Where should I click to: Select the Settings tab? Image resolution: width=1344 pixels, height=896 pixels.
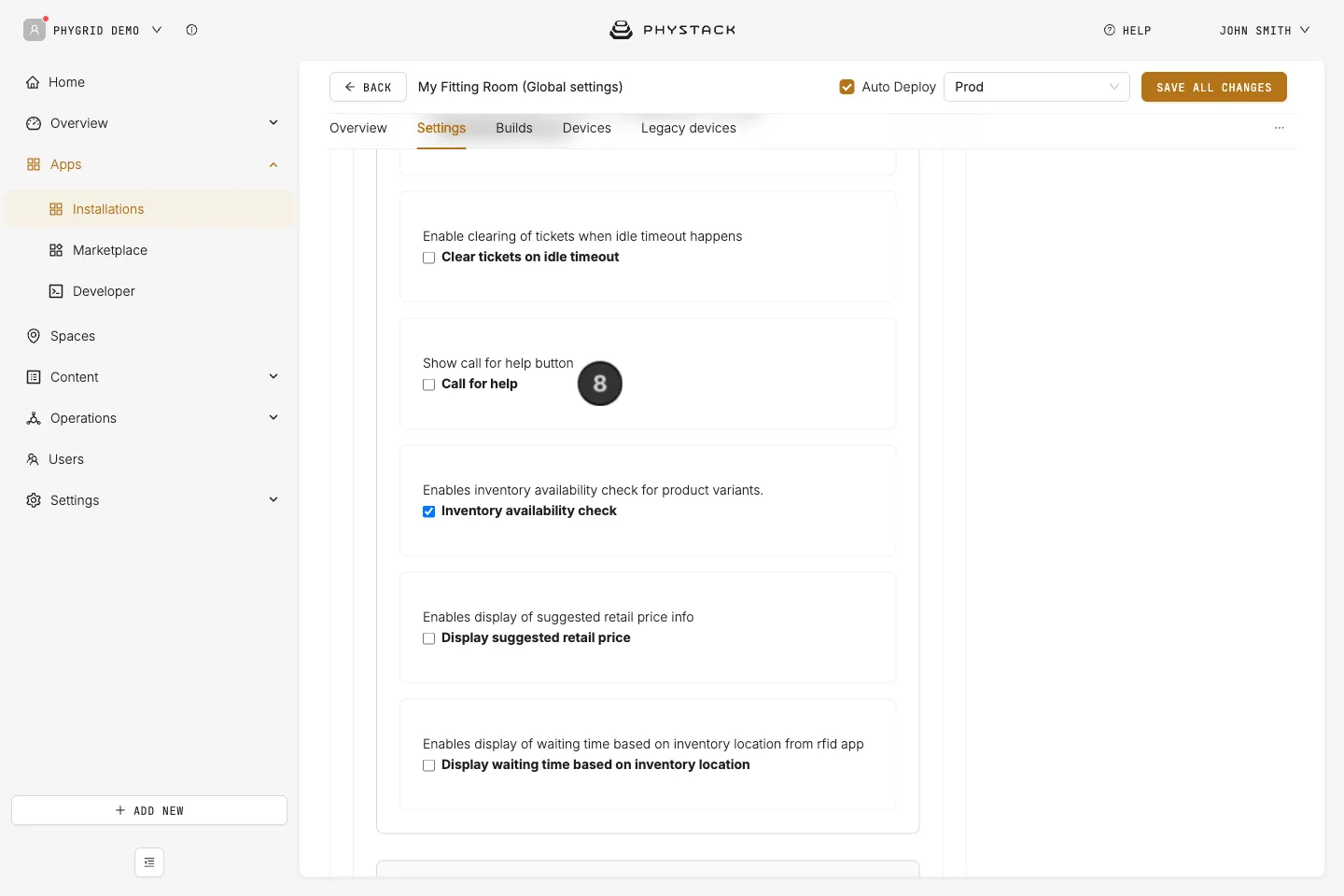pyautogui.click(x=441, y=128)
